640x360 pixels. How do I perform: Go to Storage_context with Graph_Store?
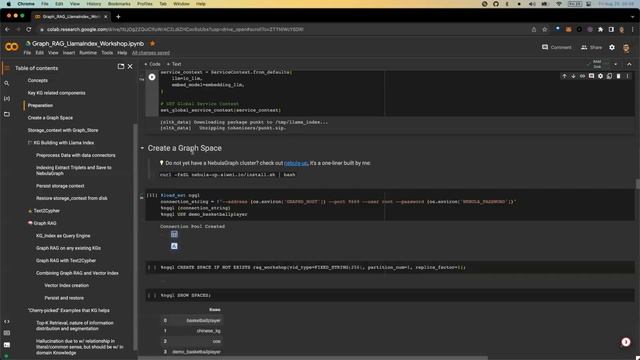click(x=63, y=130)
